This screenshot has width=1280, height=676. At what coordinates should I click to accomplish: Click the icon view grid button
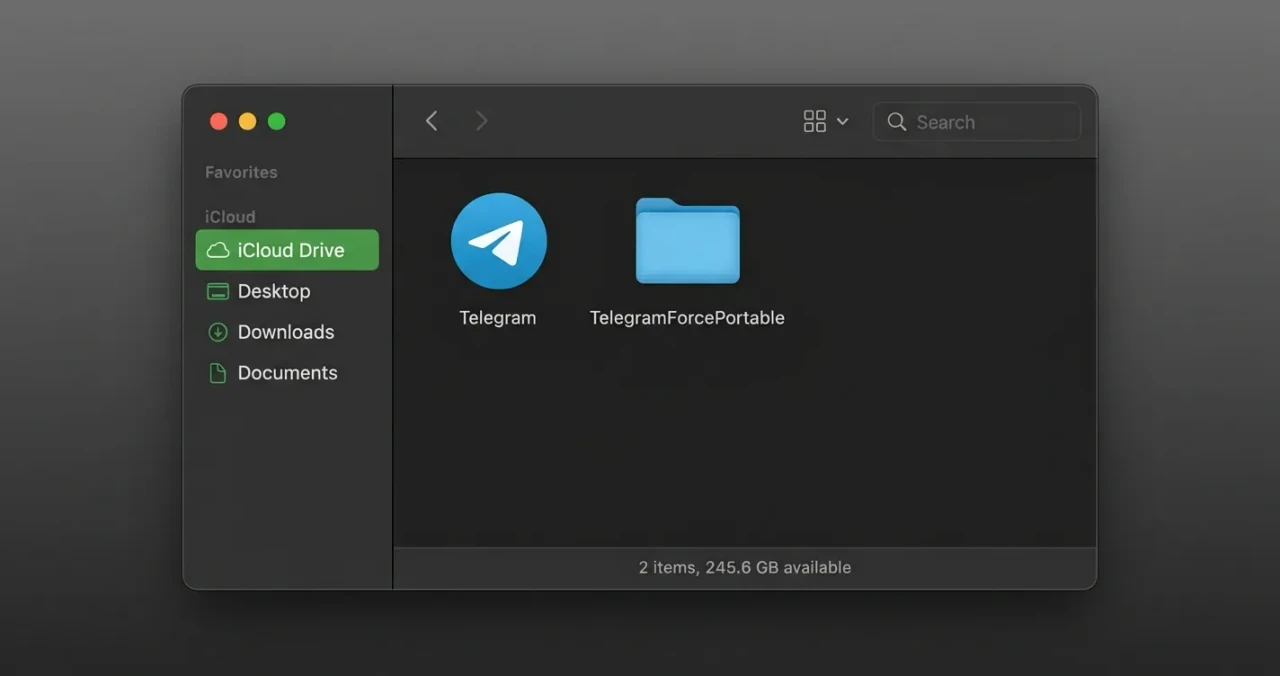(x=815, y=121)
